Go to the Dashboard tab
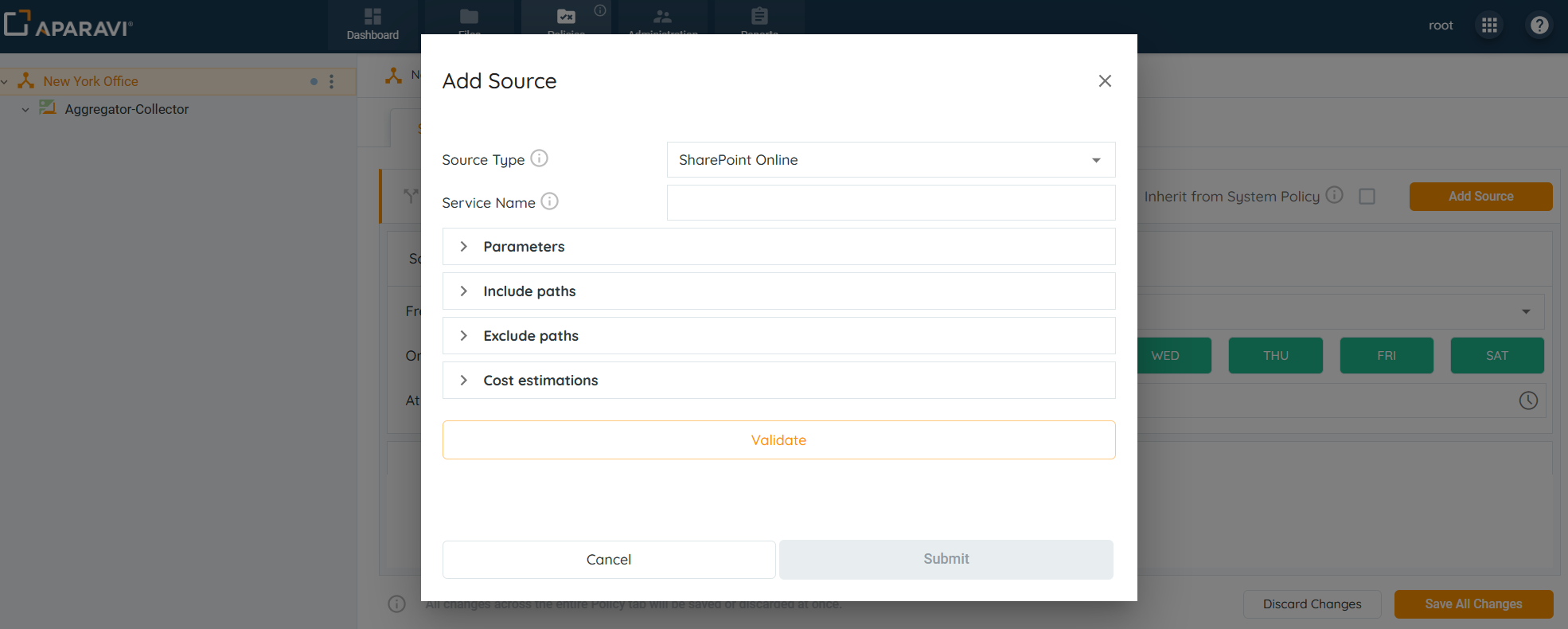 pos(372,25)
